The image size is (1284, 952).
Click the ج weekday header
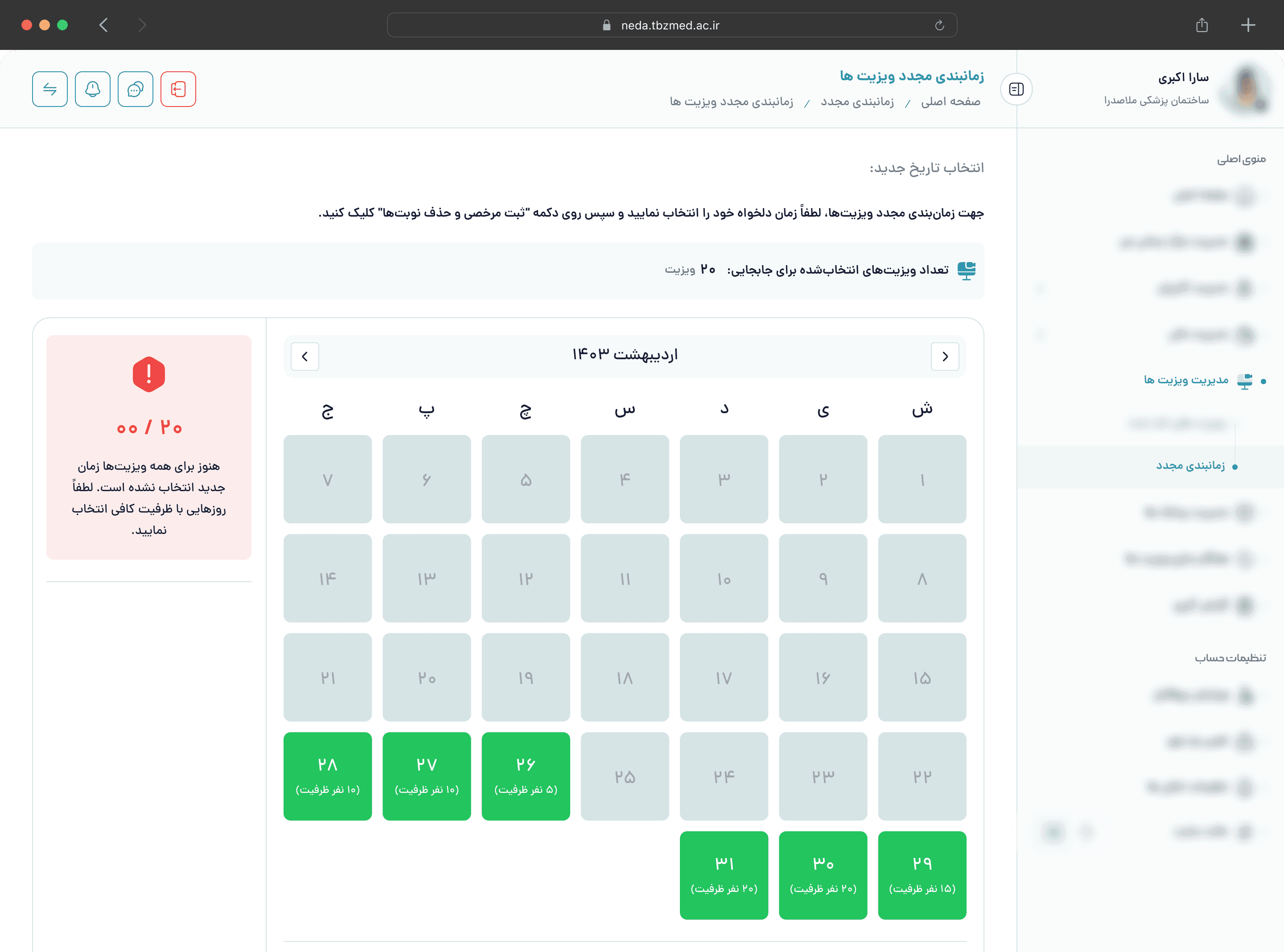(327, 410)
